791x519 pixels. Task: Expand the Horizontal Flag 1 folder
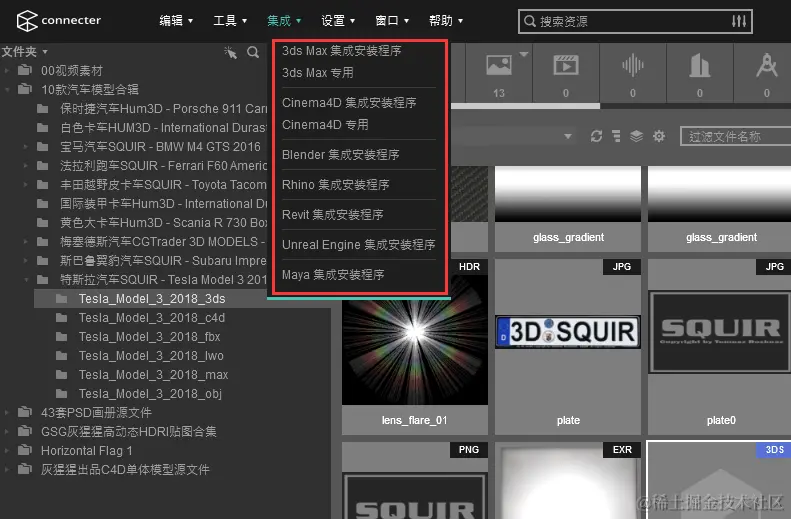tap(7, 450)
